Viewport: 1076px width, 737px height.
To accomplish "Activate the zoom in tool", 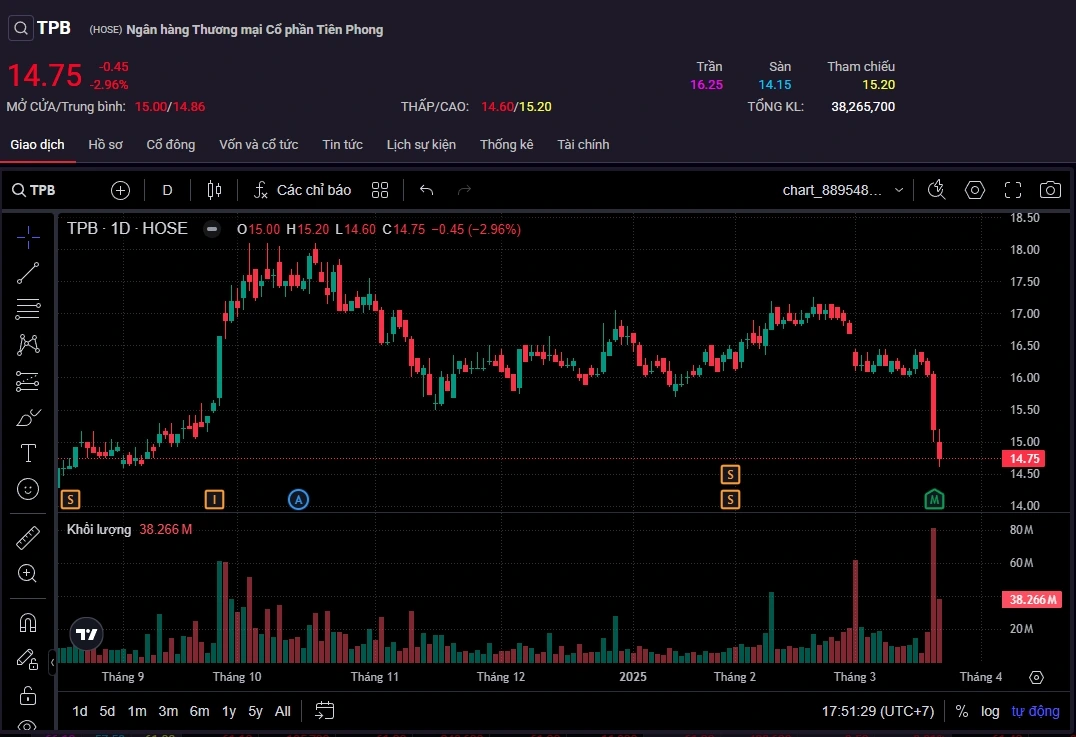I will [x=28, y=574].
